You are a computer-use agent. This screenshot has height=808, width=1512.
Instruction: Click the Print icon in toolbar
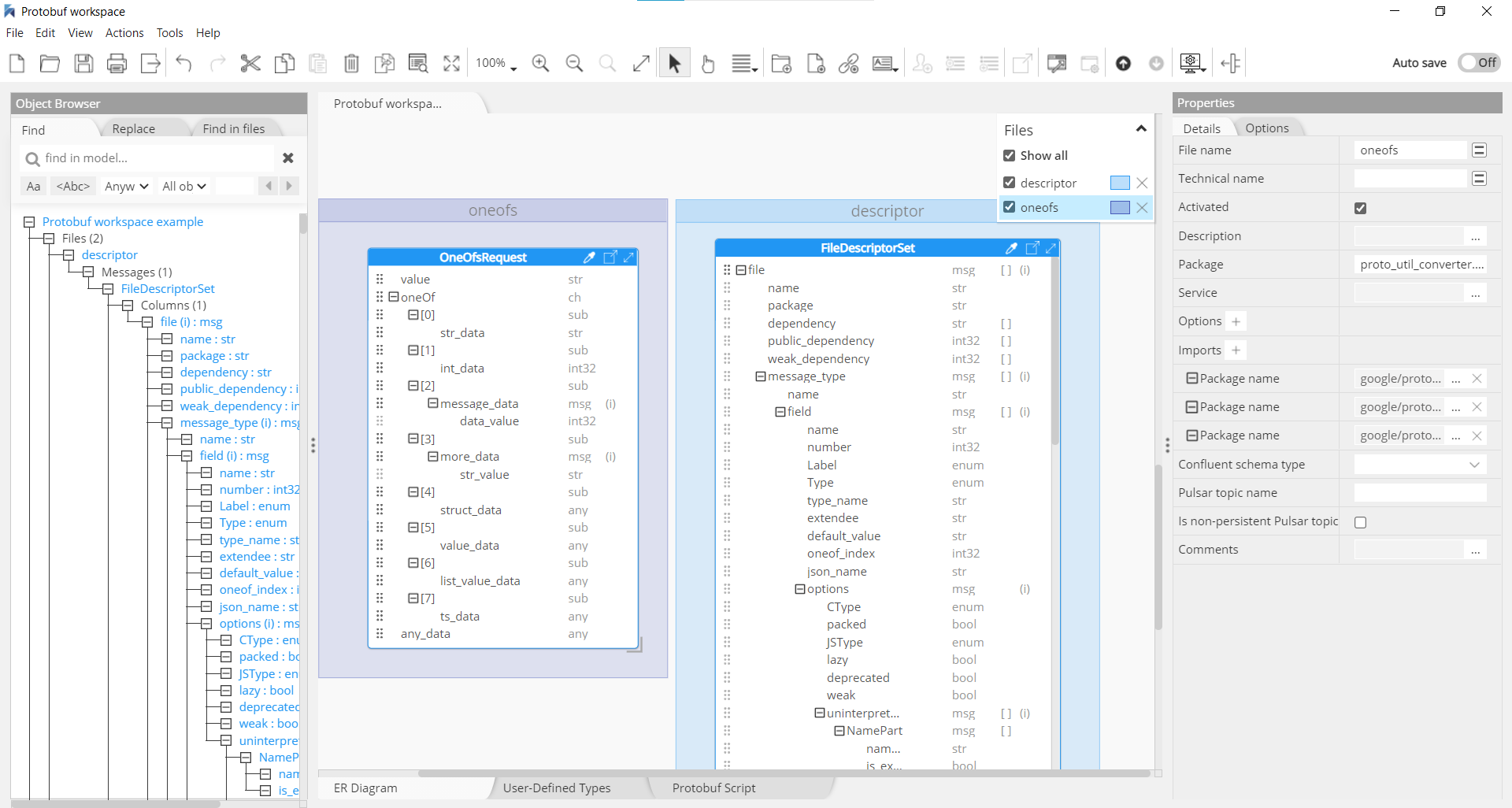click(x=117, y=64)
